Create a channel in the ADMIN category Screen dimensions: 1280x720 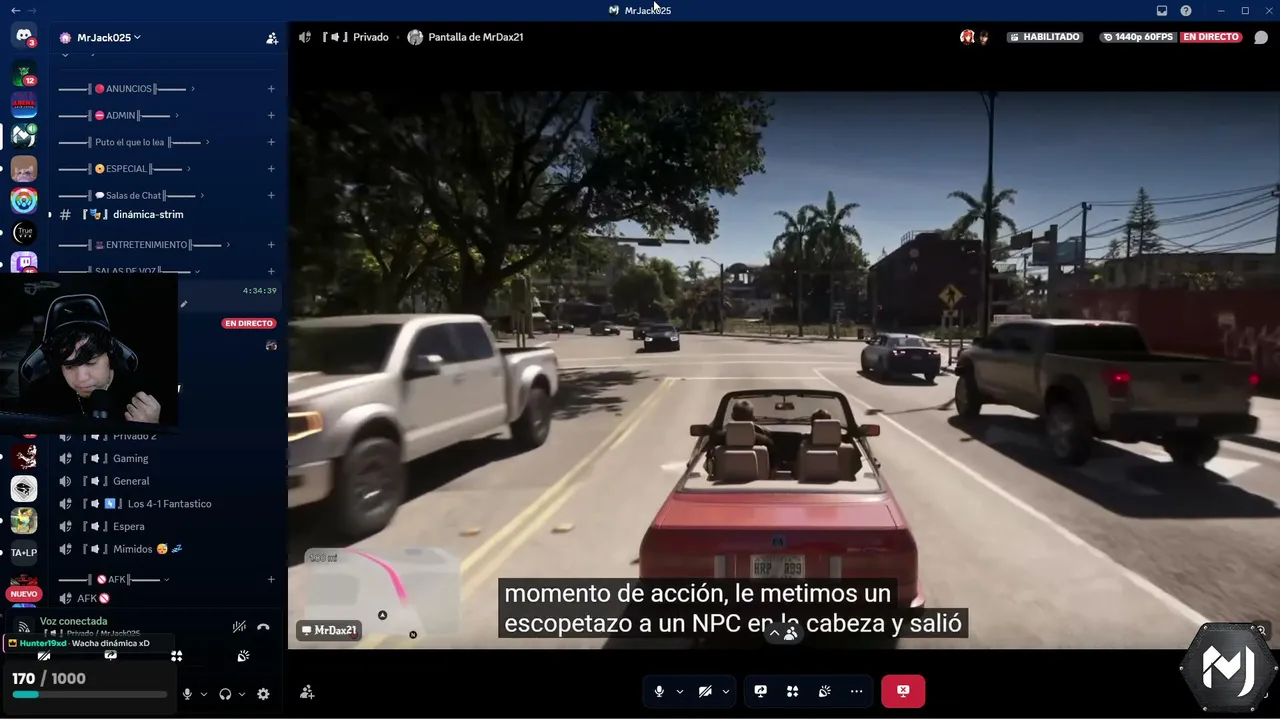pos(271,116)
